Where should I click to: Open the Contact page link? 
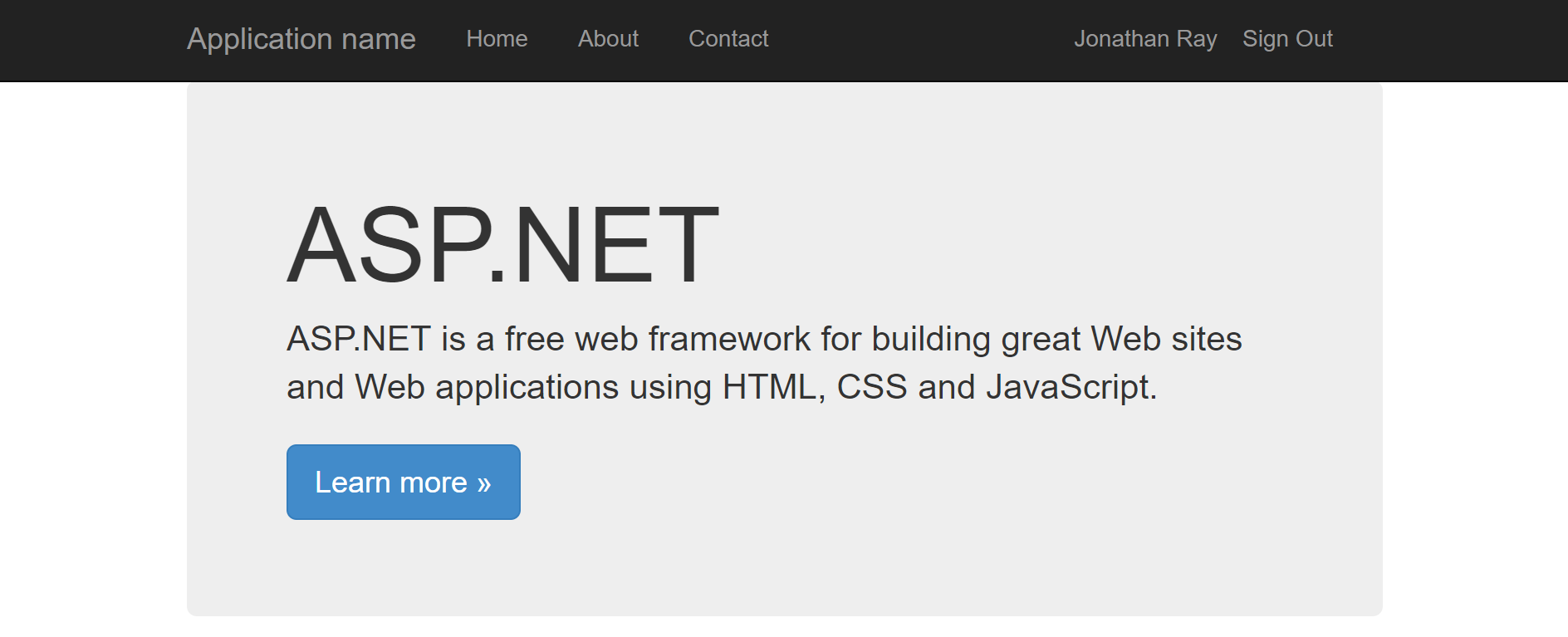(x=728, y=39)
